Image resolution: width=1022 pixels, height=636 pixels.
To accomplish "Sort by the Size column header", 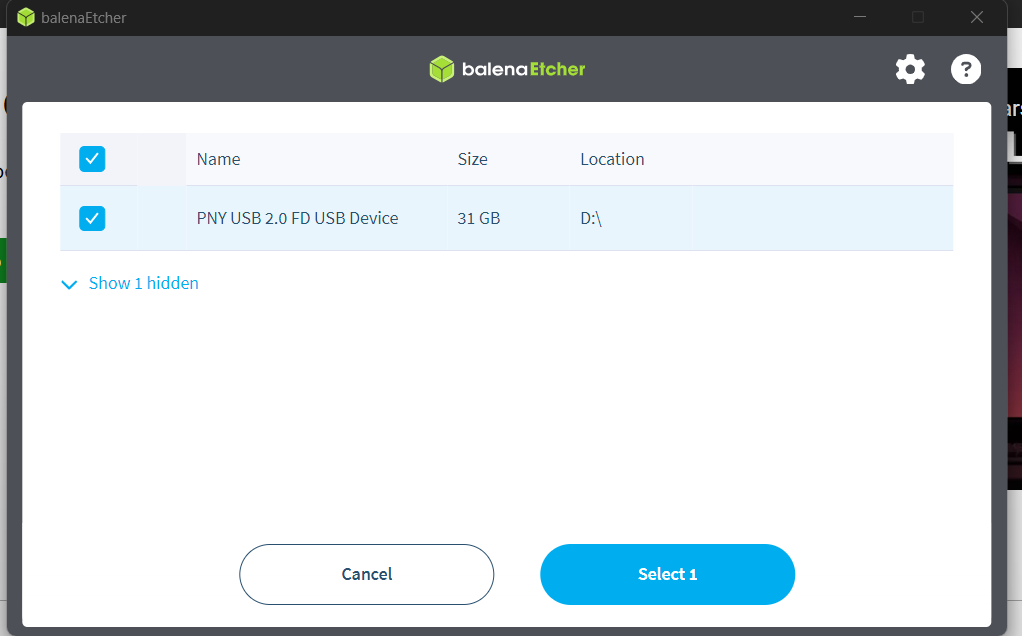I will click(472, 159).
